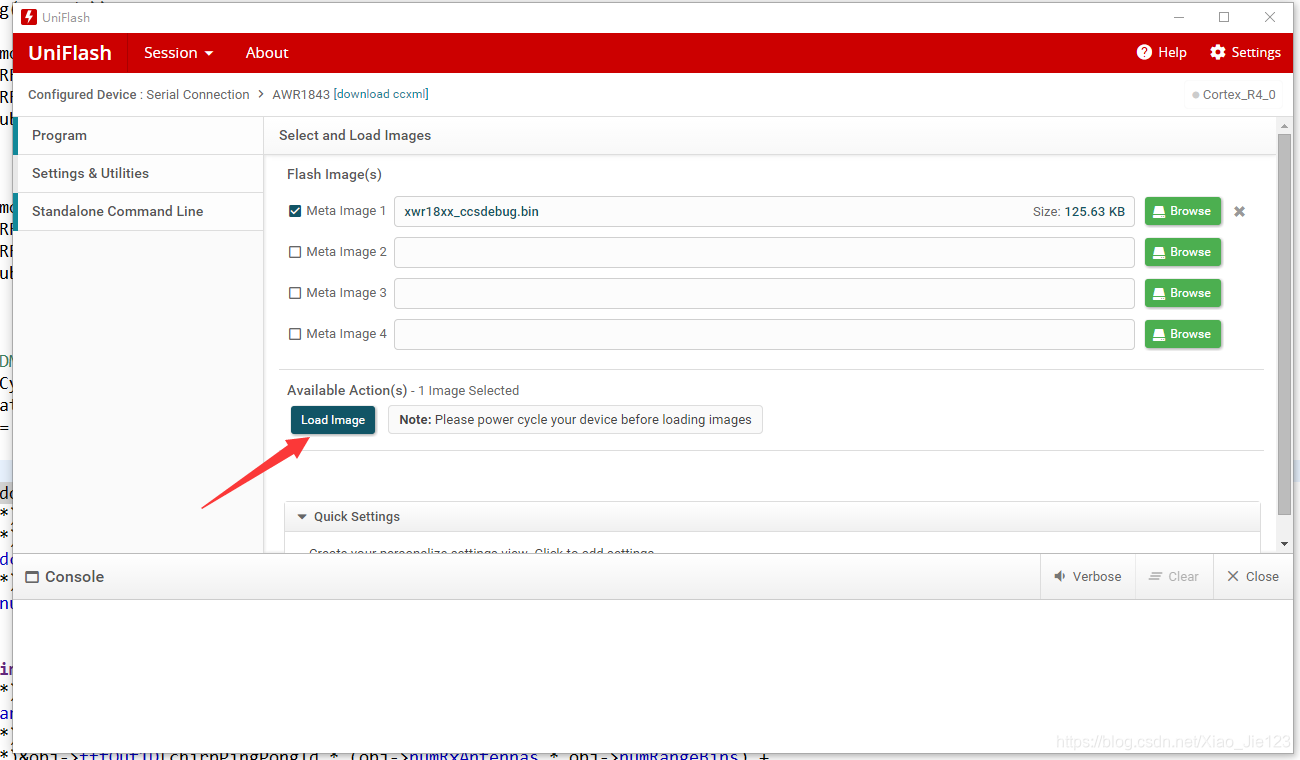The image size is (1300, 760).
Task: Maximize the UniFlash window
Action: [1224, 17]
